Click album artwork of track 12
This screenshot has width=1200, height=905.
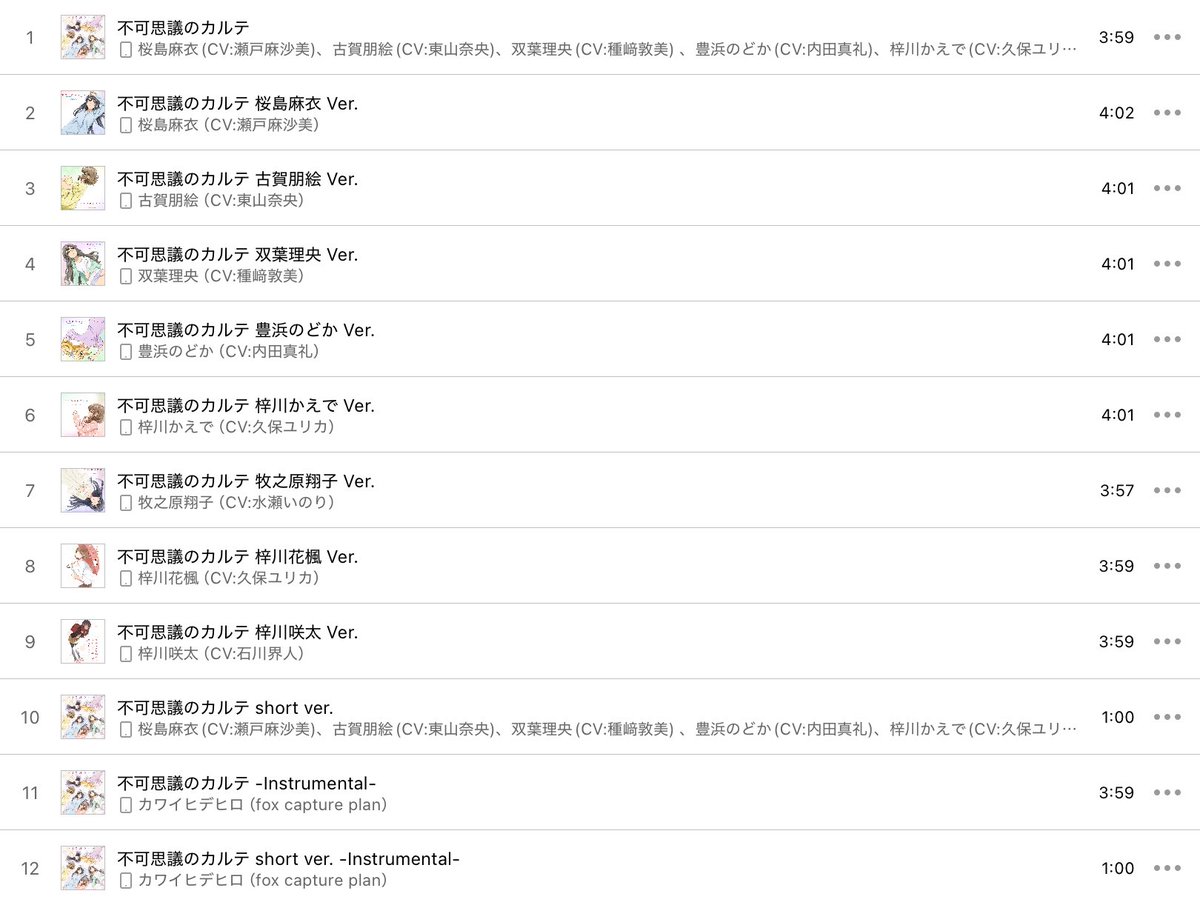[83, 868]
